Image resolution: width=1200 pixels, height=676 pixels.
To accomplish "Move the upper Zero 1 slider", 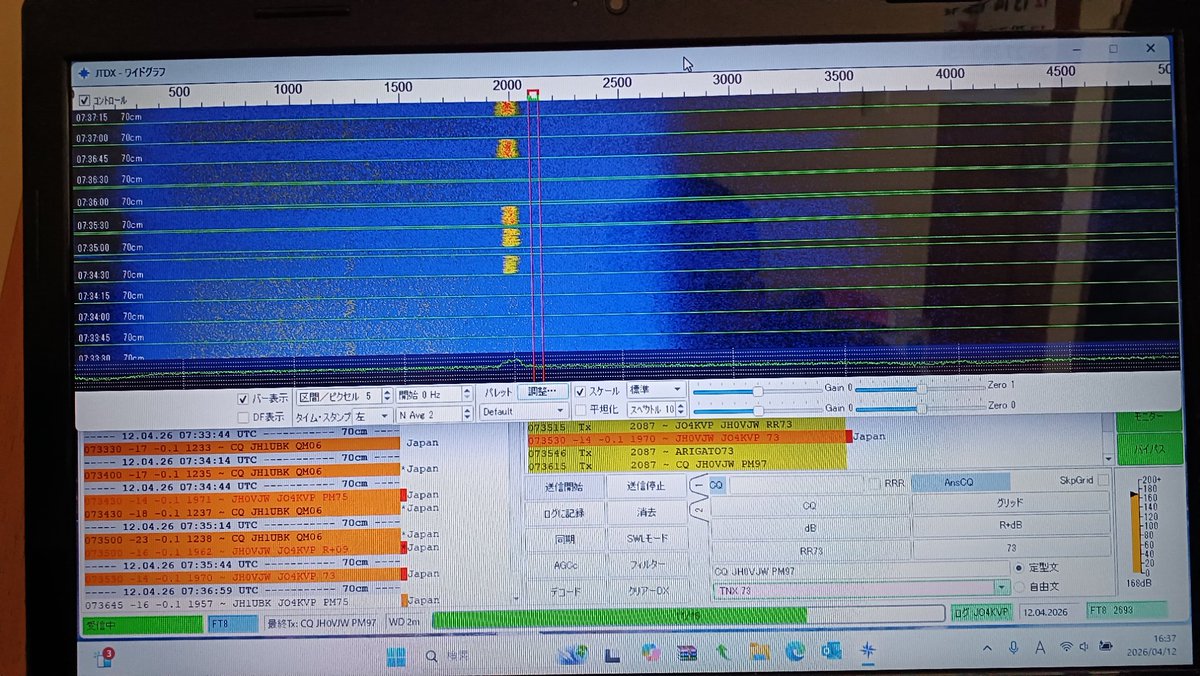I will (920, 388).
